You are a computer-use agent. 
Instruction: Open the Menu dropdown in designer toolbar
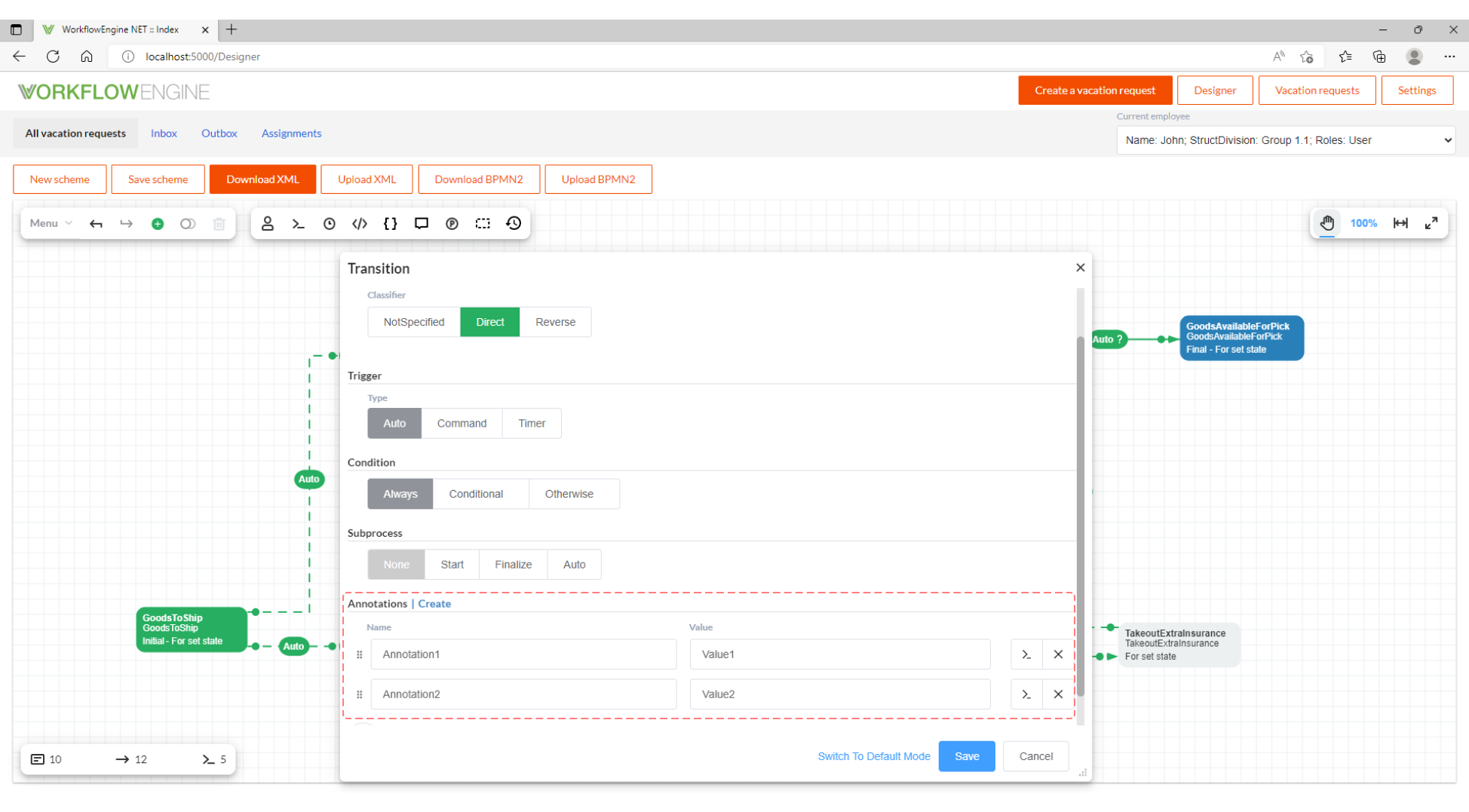point(51,223)
